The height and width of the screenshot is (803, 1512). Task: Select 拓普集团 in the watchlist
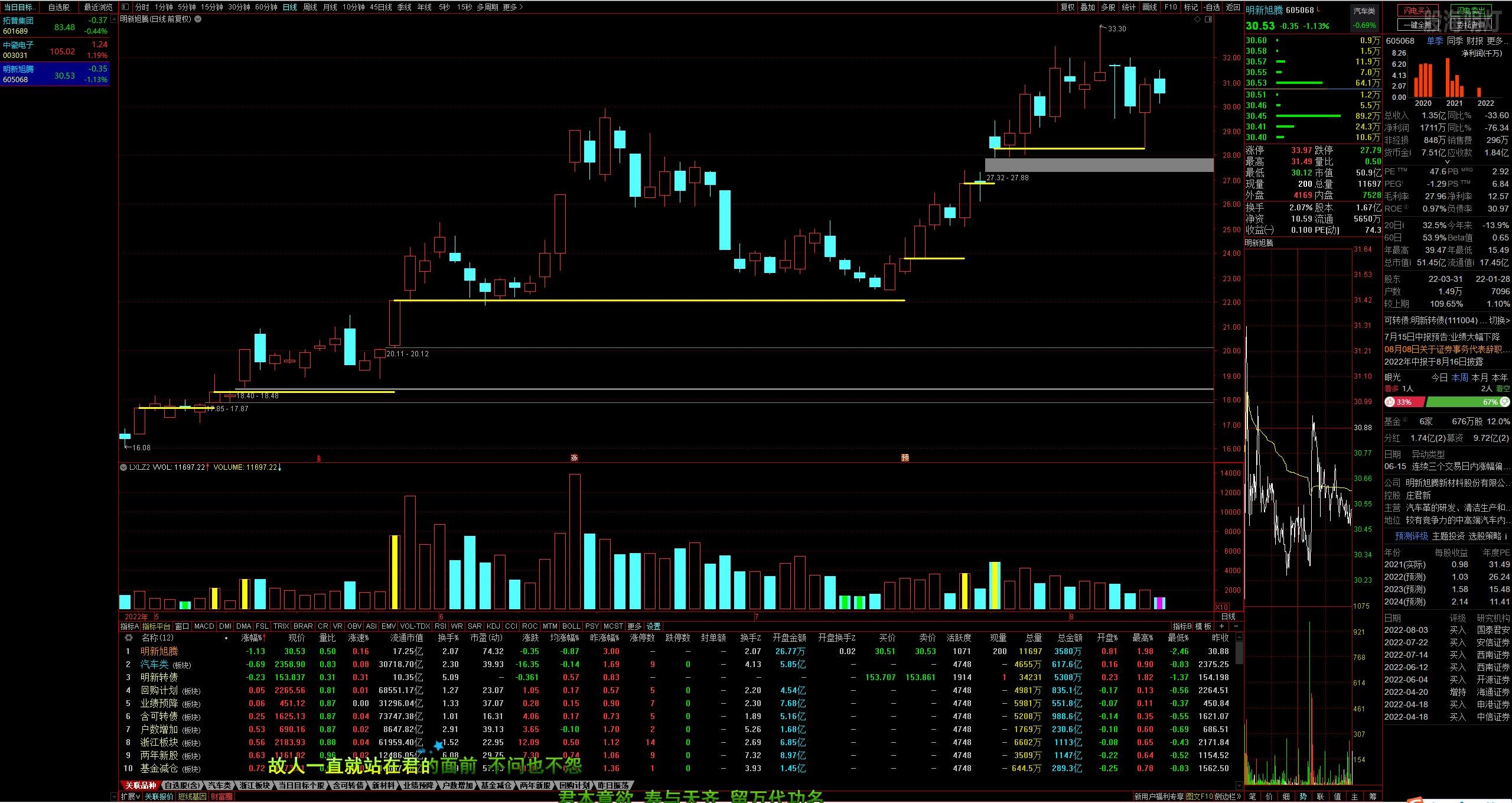click(56, 25)
